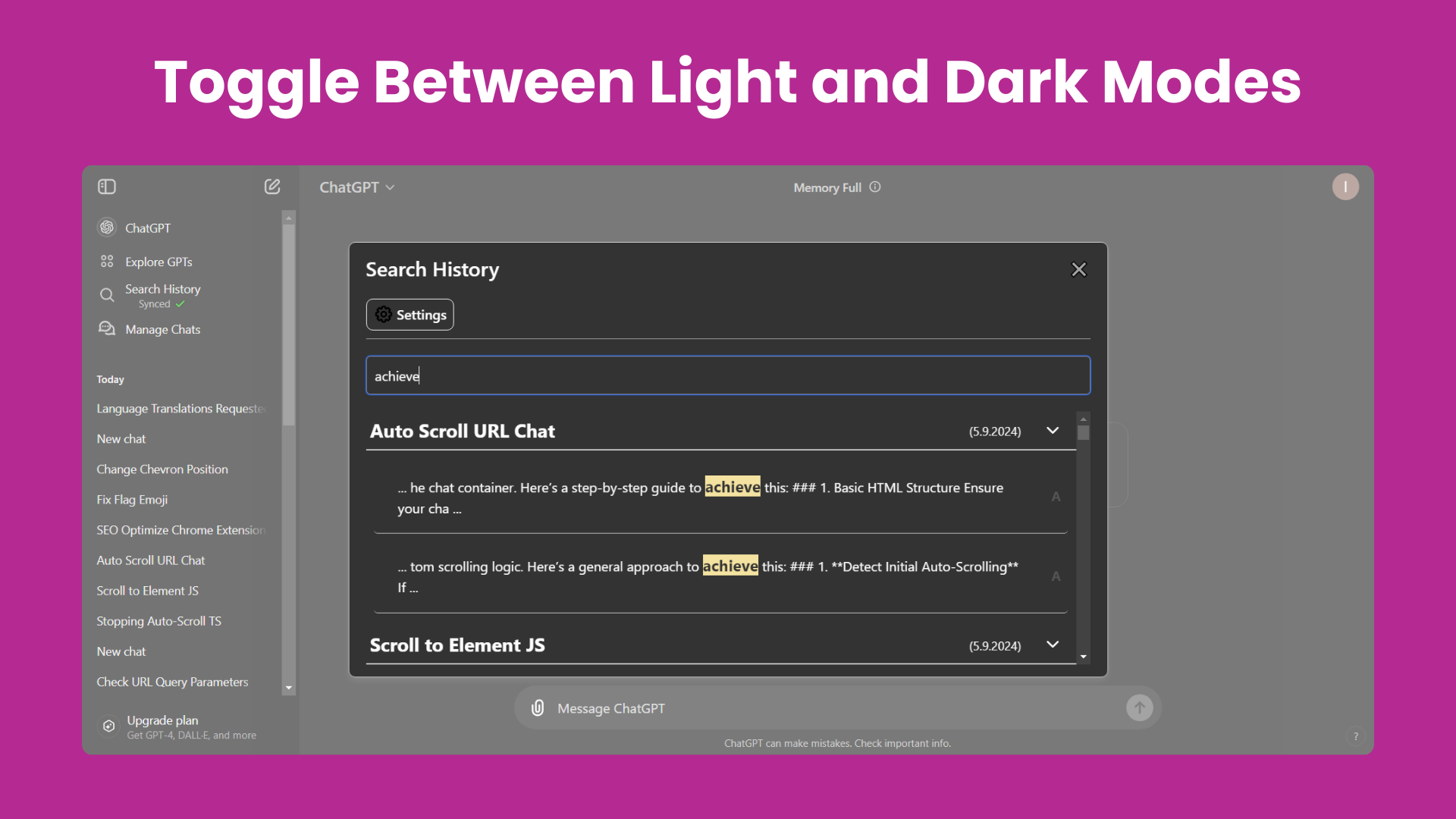This screenshot has width=1456, height=819.
Task: Open the Fix Flag Emoji chat
Action: [x=132, y=500]
